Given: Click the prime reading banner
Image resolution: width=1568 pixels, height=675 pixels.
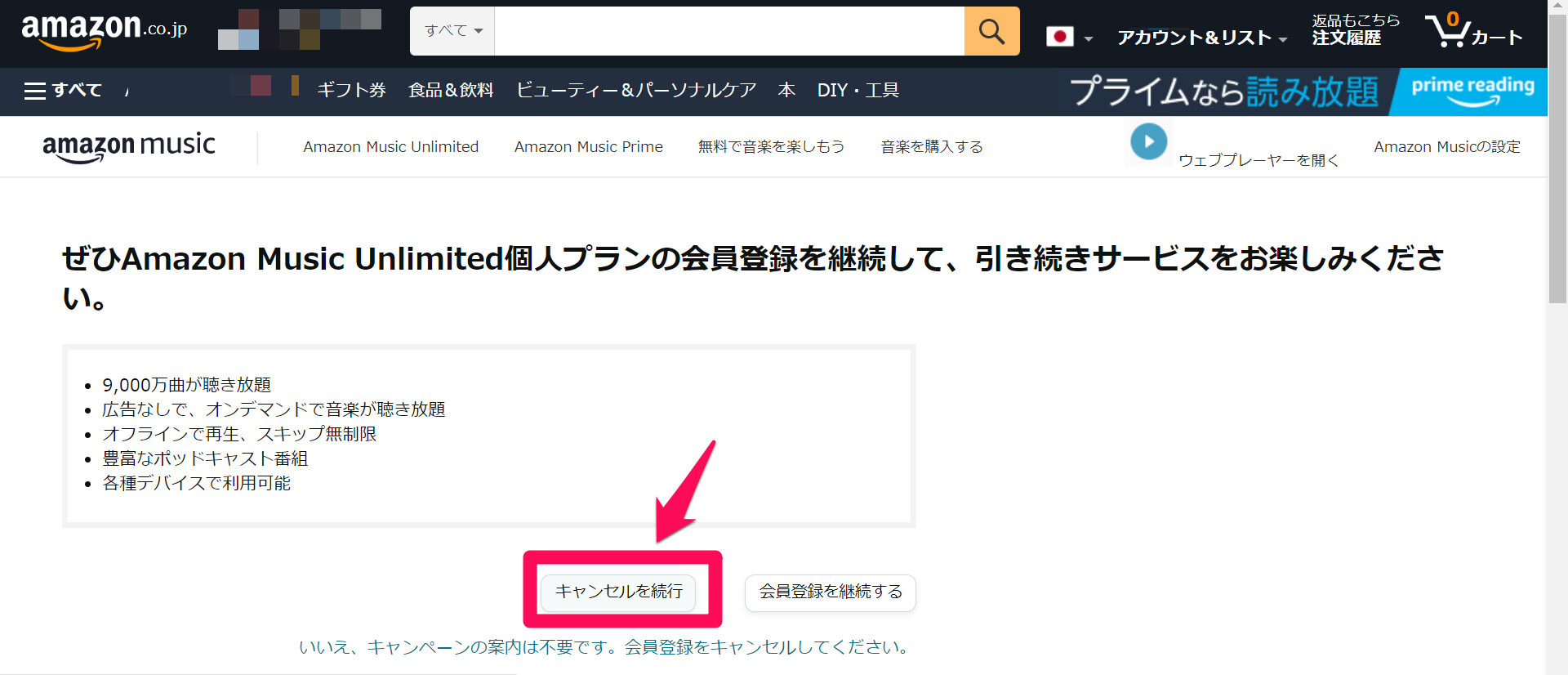Looking at the screenshot, I should pyautogui.click(x=1307, y=92).
